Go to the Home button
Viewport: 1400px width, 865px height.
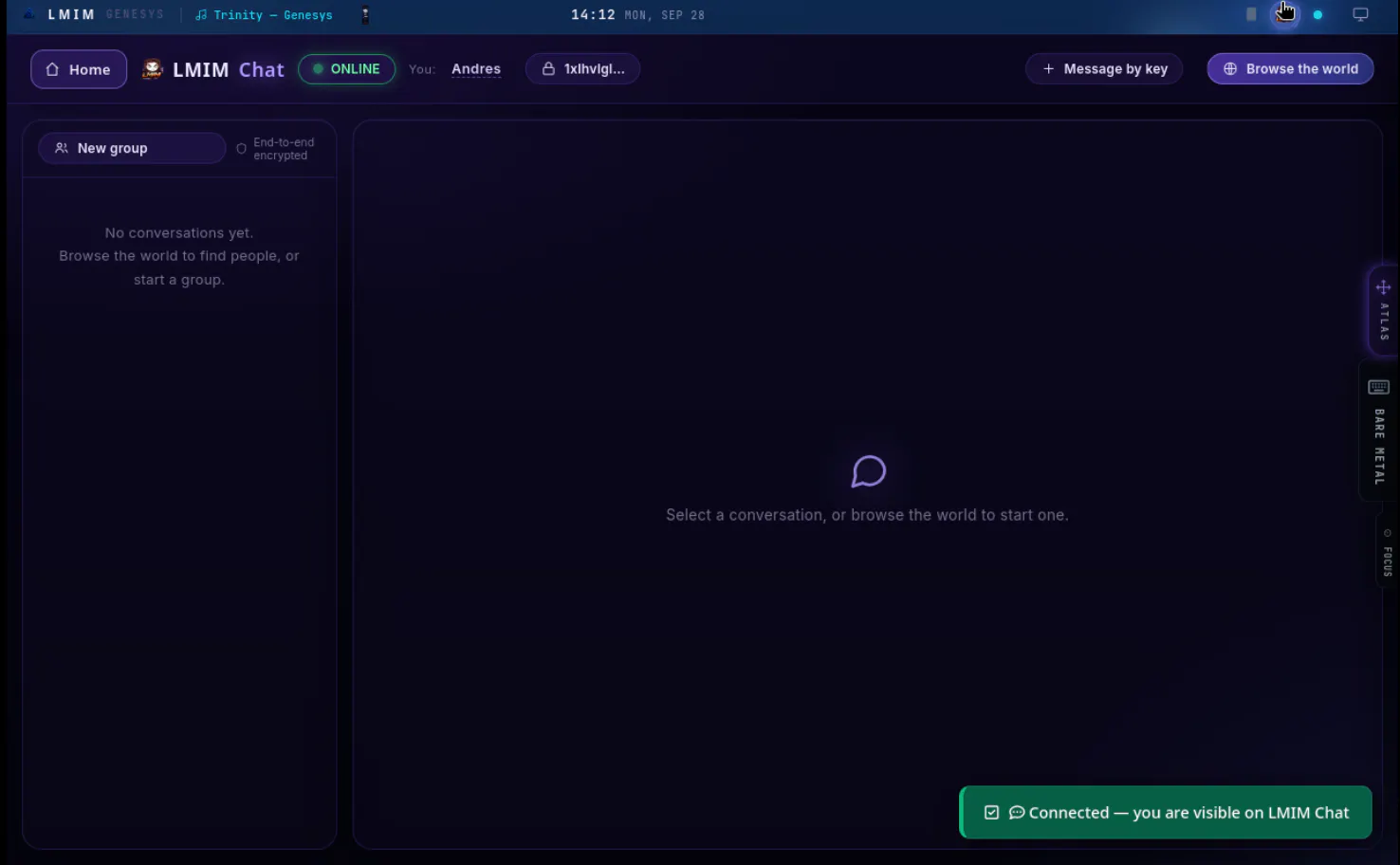(x=79, y=69)
